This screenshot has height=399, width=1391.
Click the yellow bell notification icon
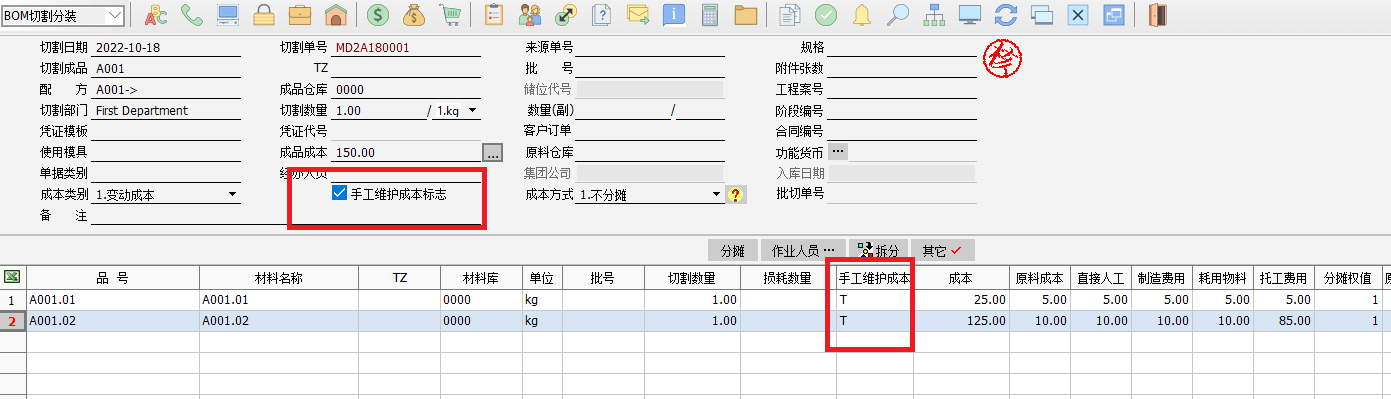(x=862, y=15)
